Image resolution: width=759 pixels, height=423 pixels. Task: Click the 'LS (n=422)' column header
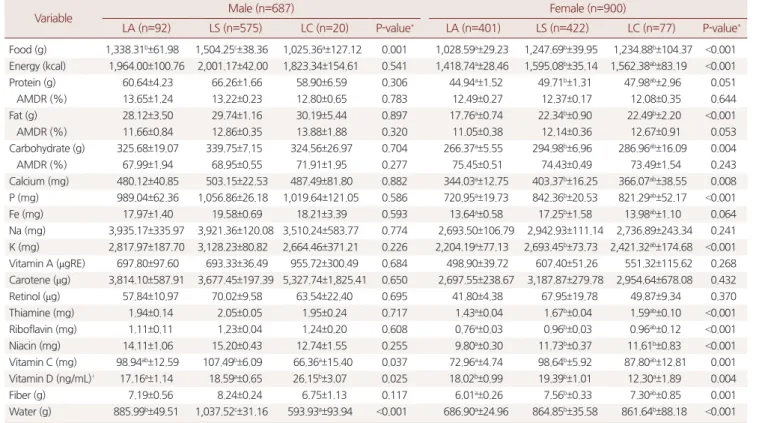[x=562, y=28]
